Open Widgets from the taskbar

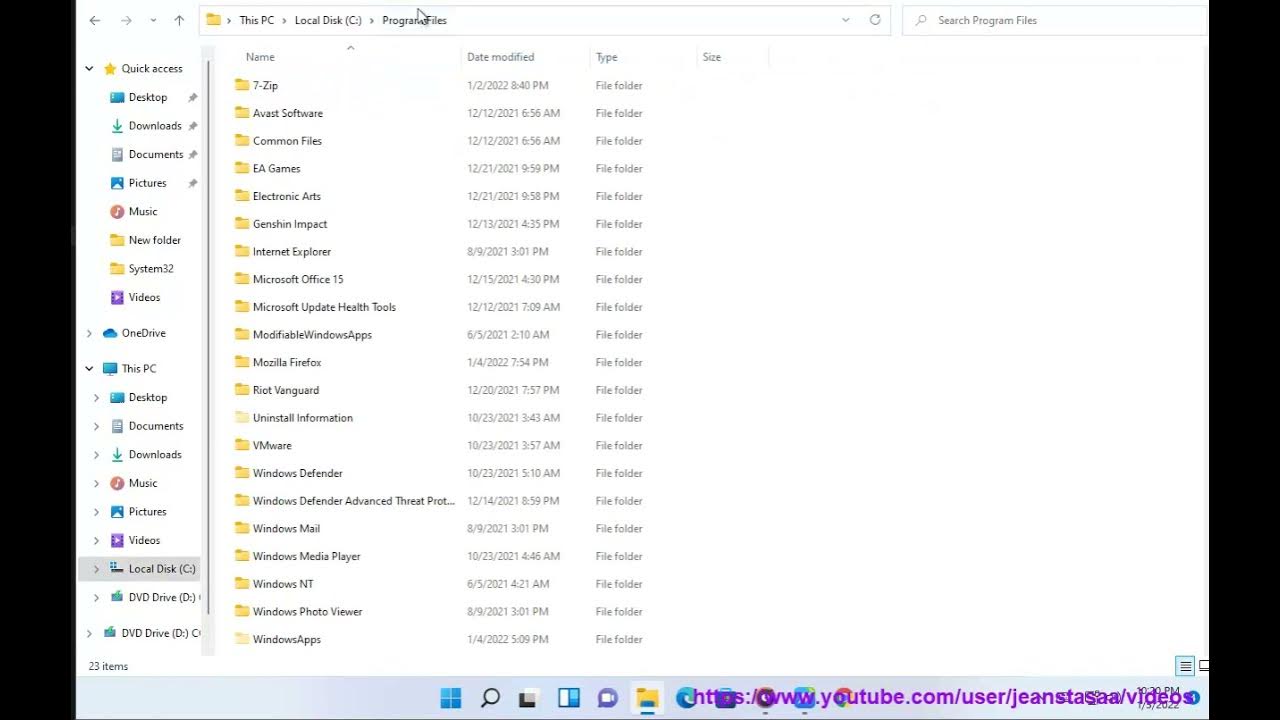tap(569, 698)
